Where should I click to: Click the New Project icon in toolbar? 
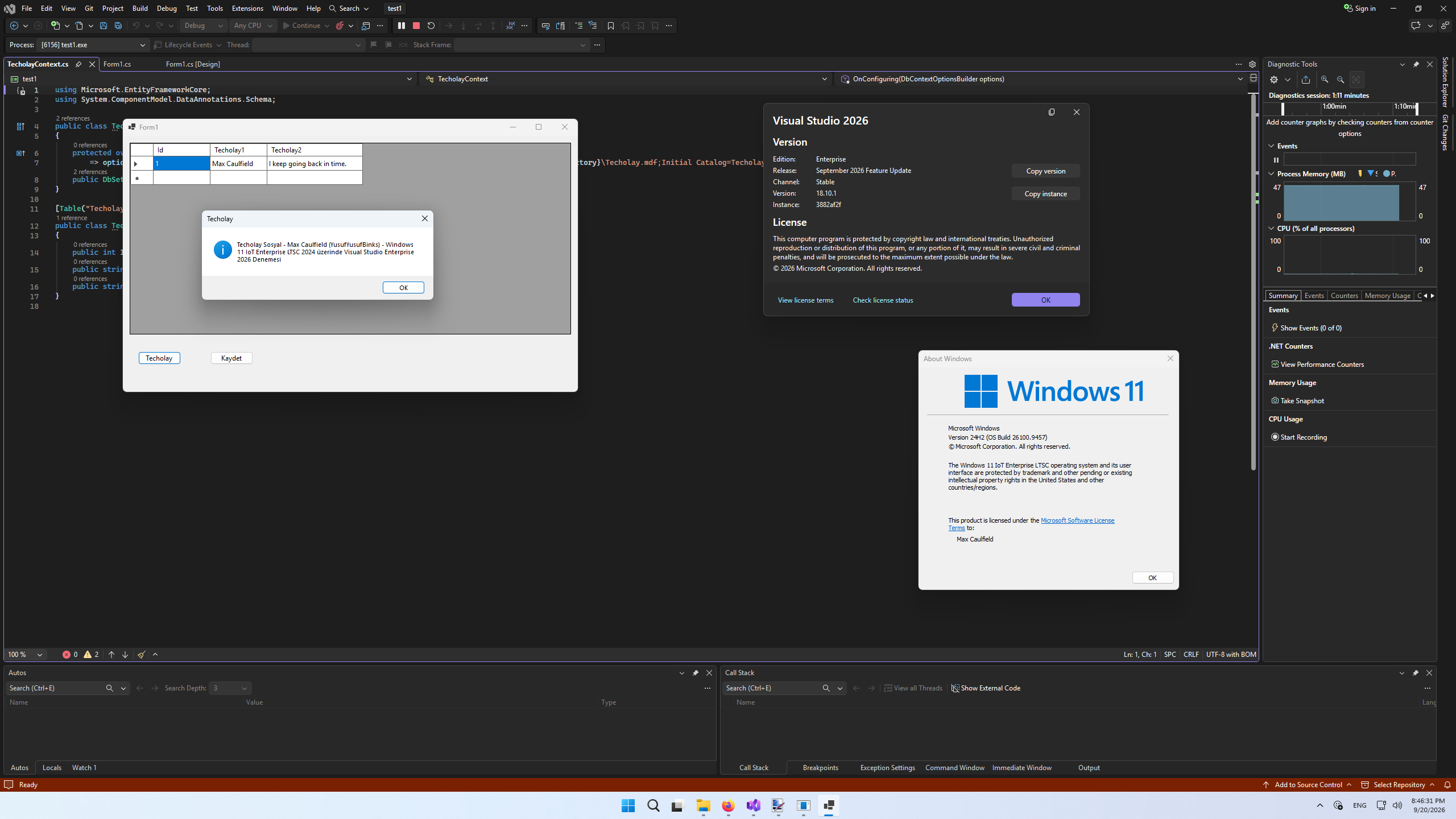55,26
